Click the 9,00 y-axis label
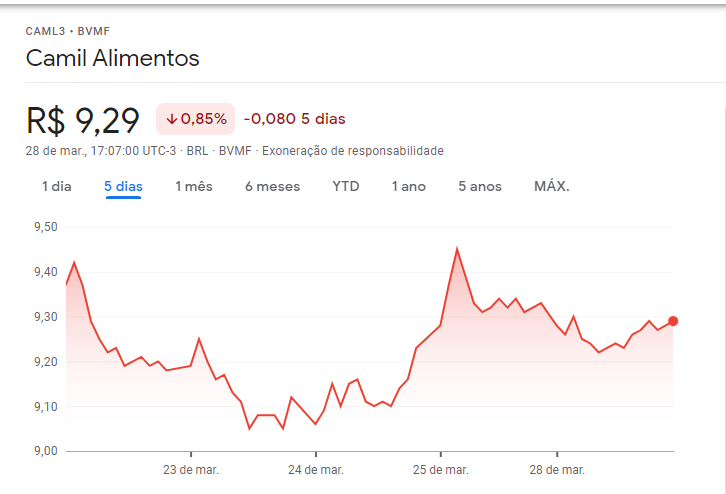726x494 pixels. click(x=46, y=451)
